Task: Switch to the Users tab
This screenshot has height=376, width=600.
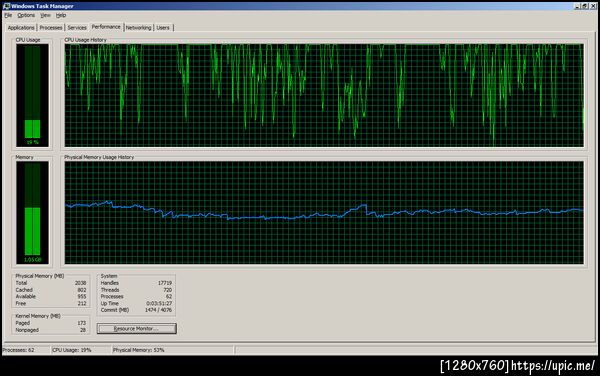Action: pos(163,28)
